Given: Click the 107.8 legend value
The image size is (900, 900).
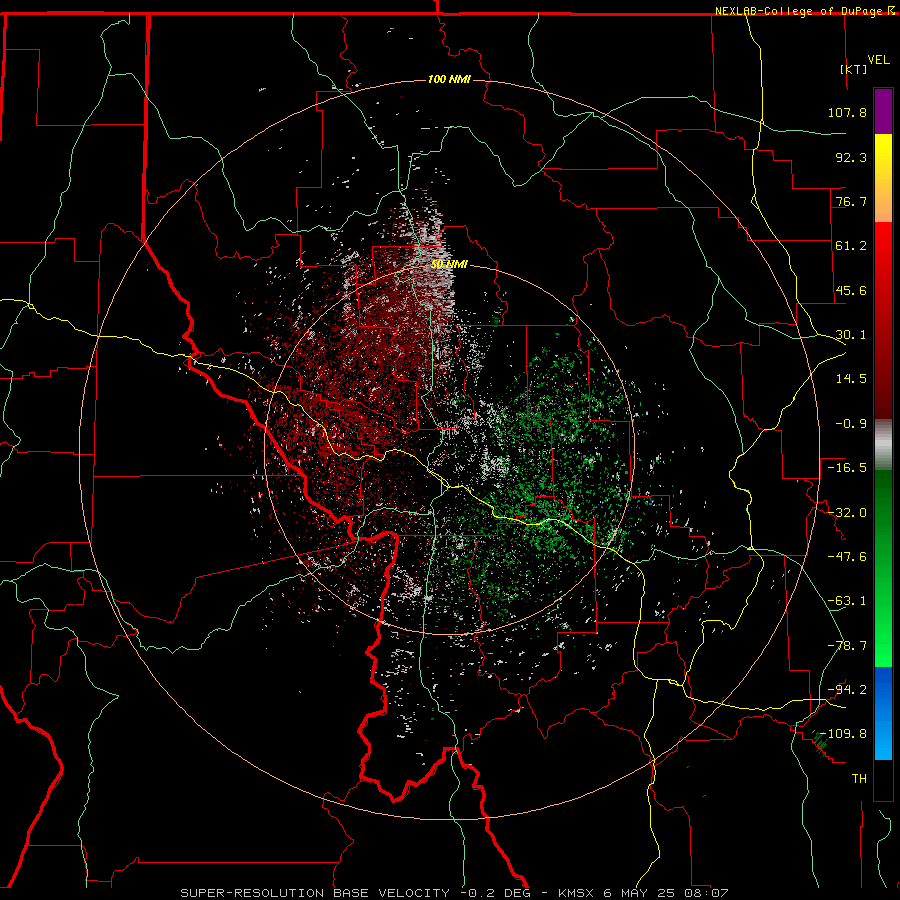Looking at the screenshot, I should [847, 112].
